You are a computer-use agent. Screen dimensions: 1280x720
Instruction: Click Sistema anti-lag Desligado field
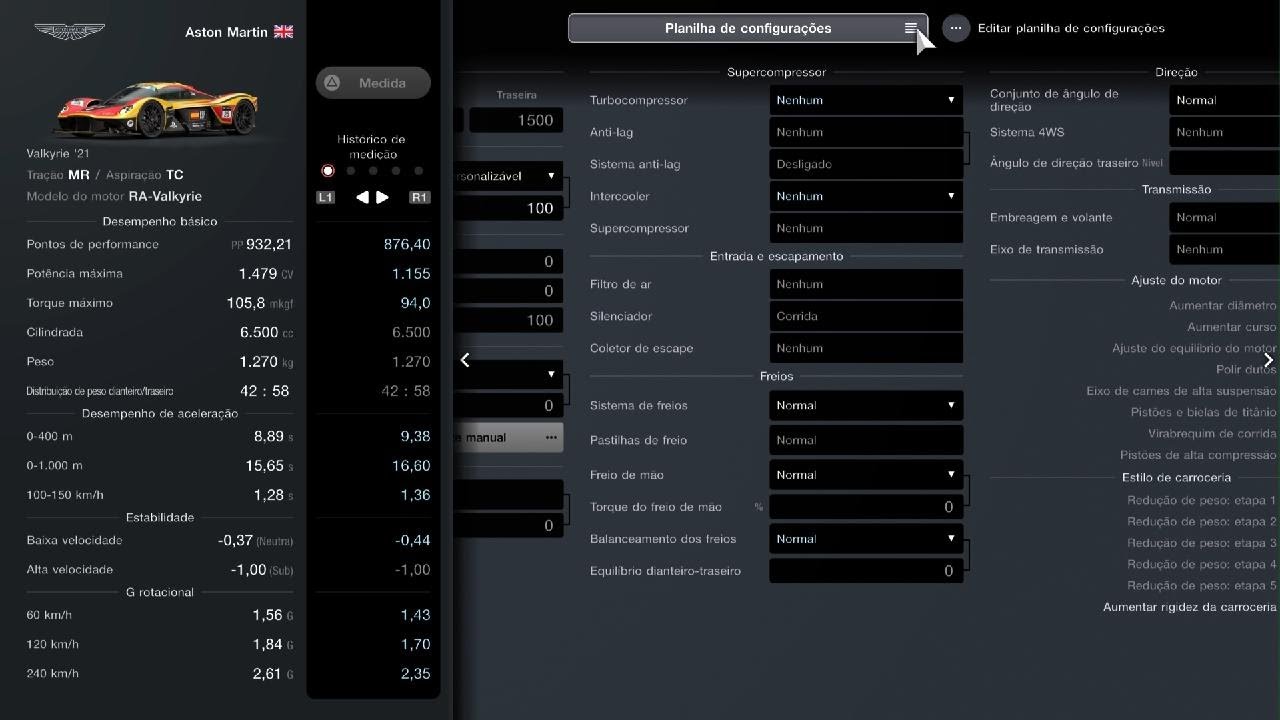[866, 164]
